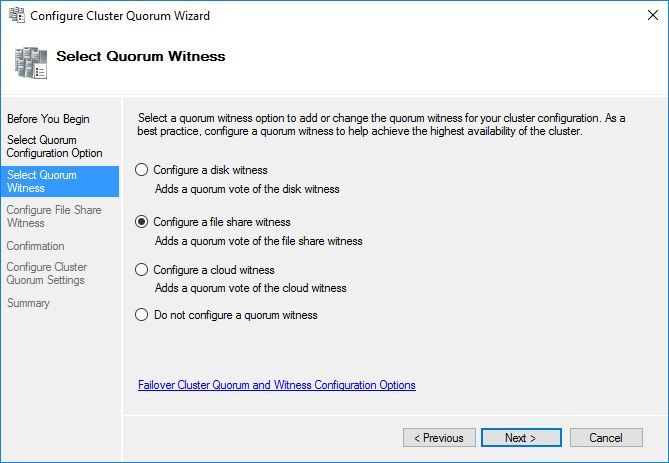Click the Select Quorum Witness step
Image resolution: width=669 pixels, height=463 pixels.
point(42,181)
